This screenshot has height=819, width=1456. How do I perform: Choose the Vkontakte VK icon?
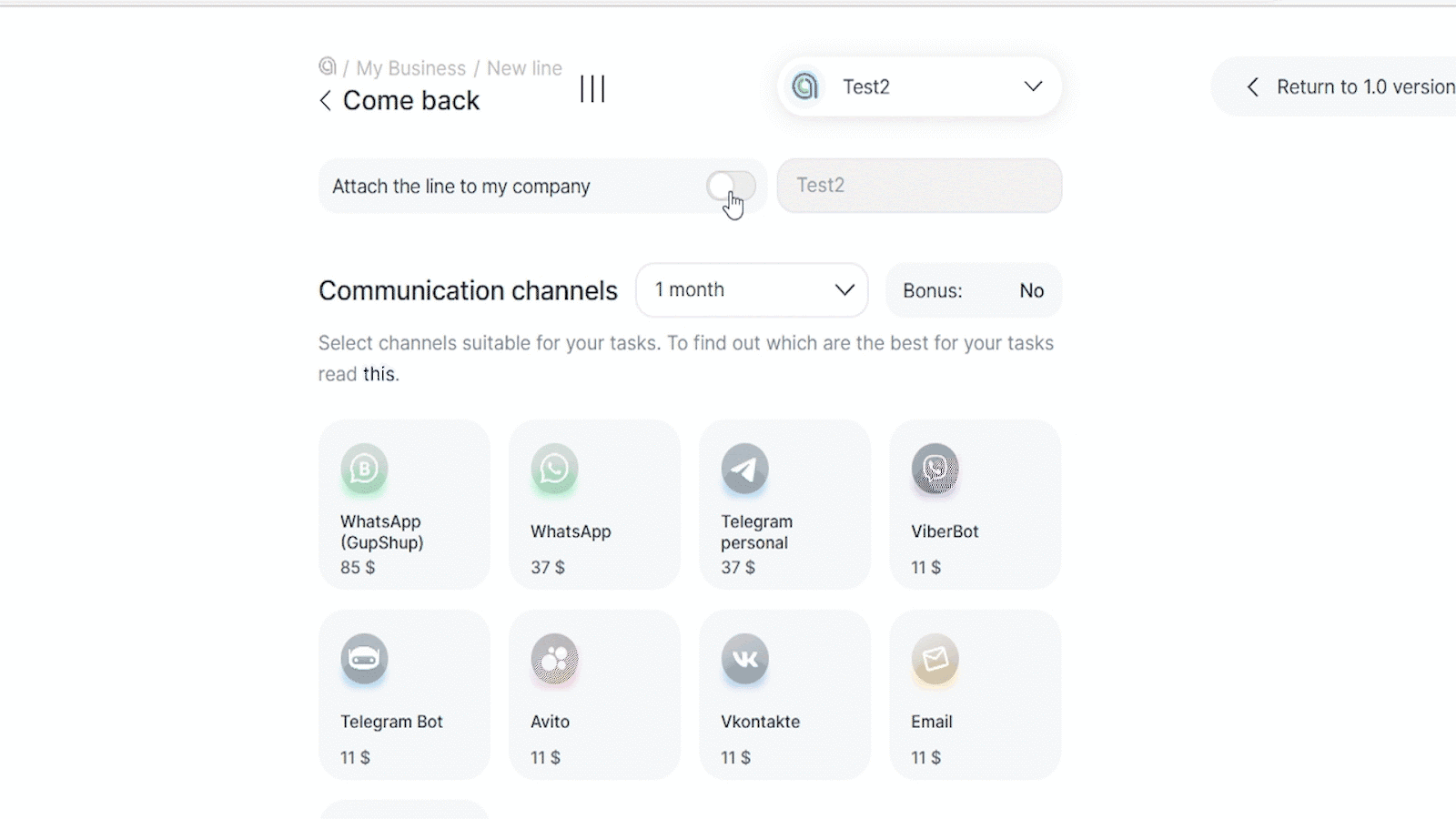(744, 659)
